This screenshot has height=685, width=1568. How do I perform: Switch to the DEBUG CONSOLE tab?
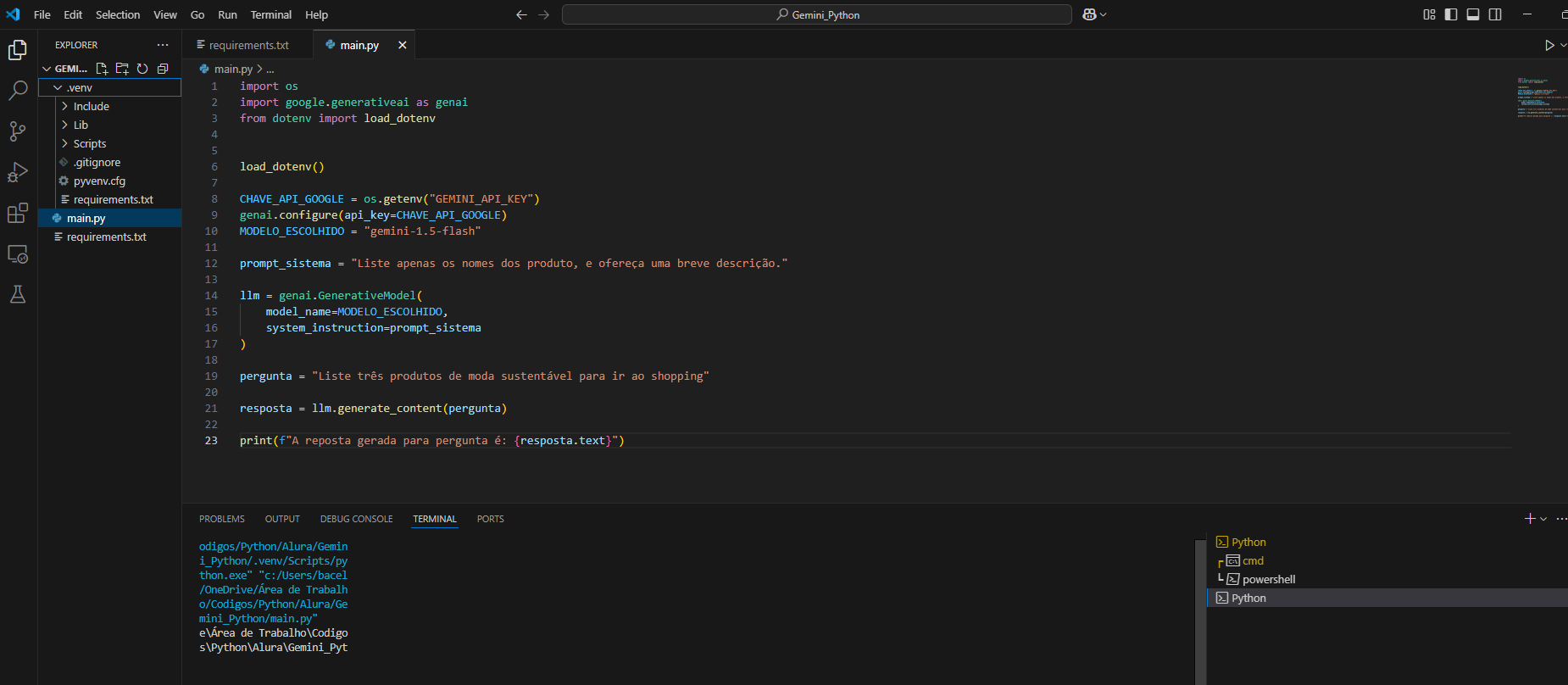(x=356, y=519)
